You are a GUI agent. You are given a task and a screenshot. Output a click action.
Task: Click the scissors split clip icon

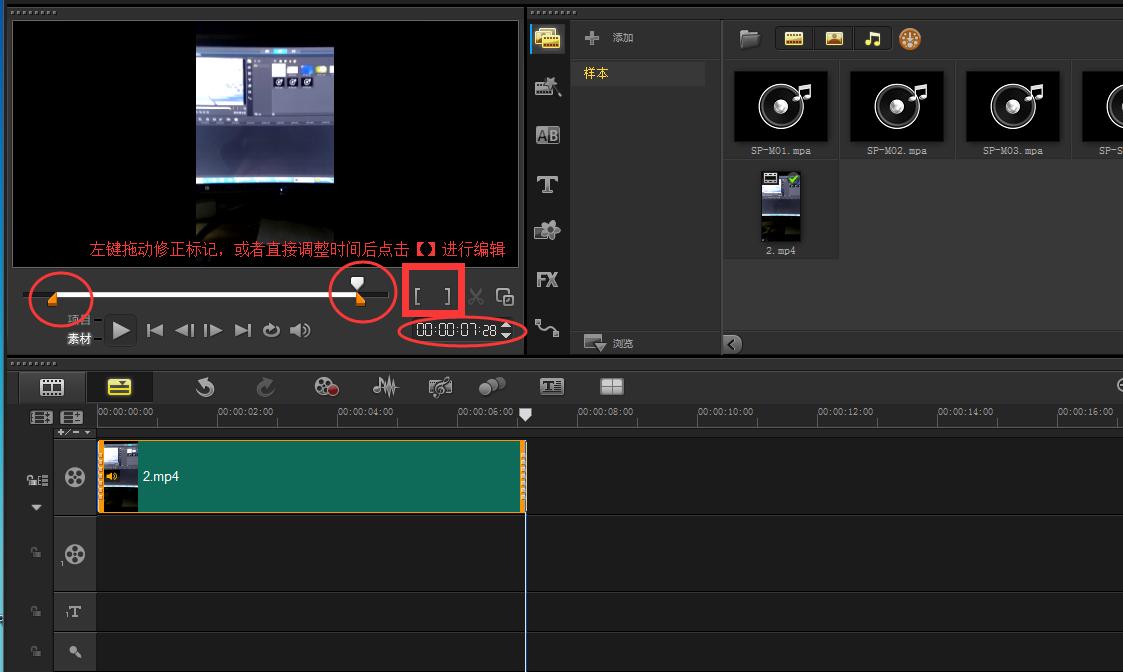click(476, 297)
